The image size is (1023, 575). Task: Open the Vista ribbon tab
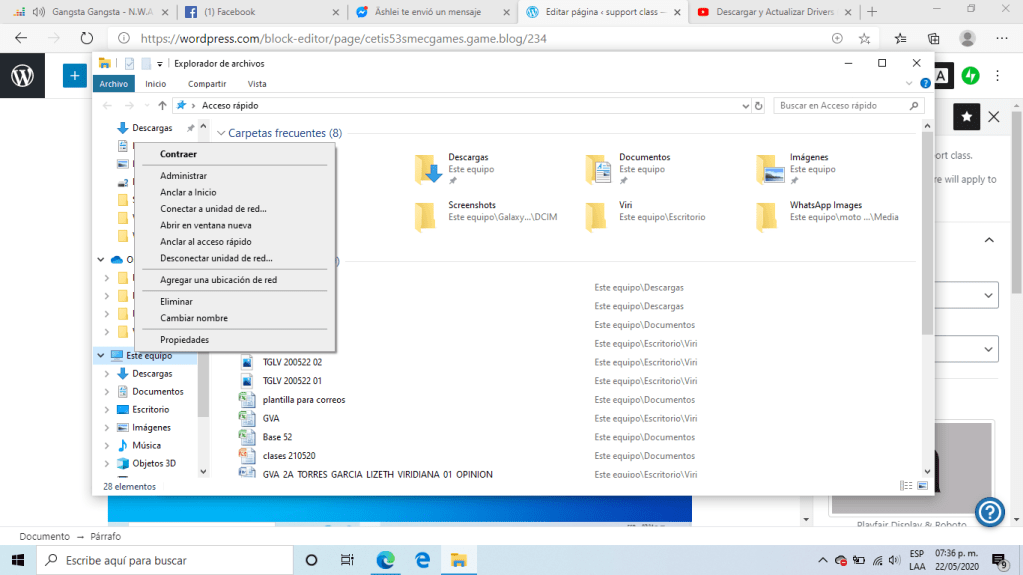click(257, 84)
